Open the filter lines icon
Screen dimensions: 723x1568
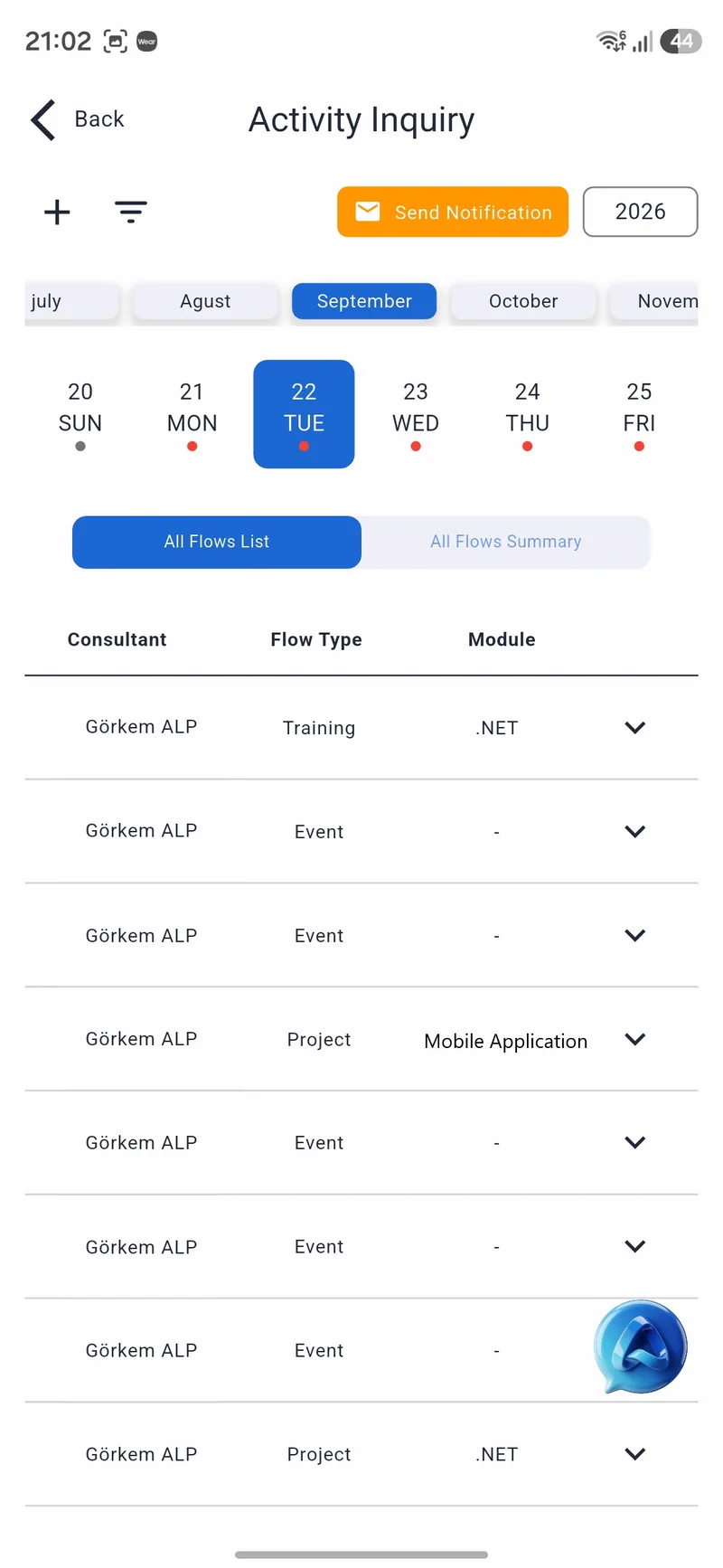[x=131, y=213]
